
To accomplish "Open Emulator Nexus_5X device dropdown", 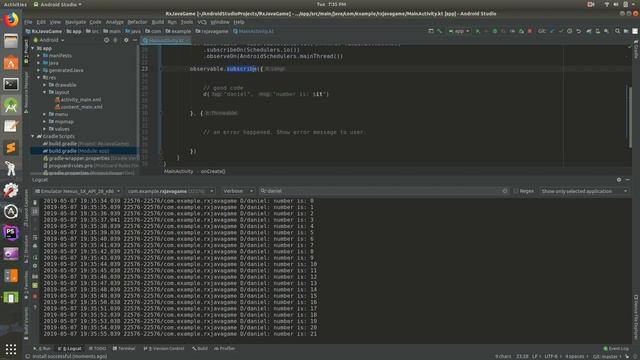I will pyautogui.click(x=78, y=191).
